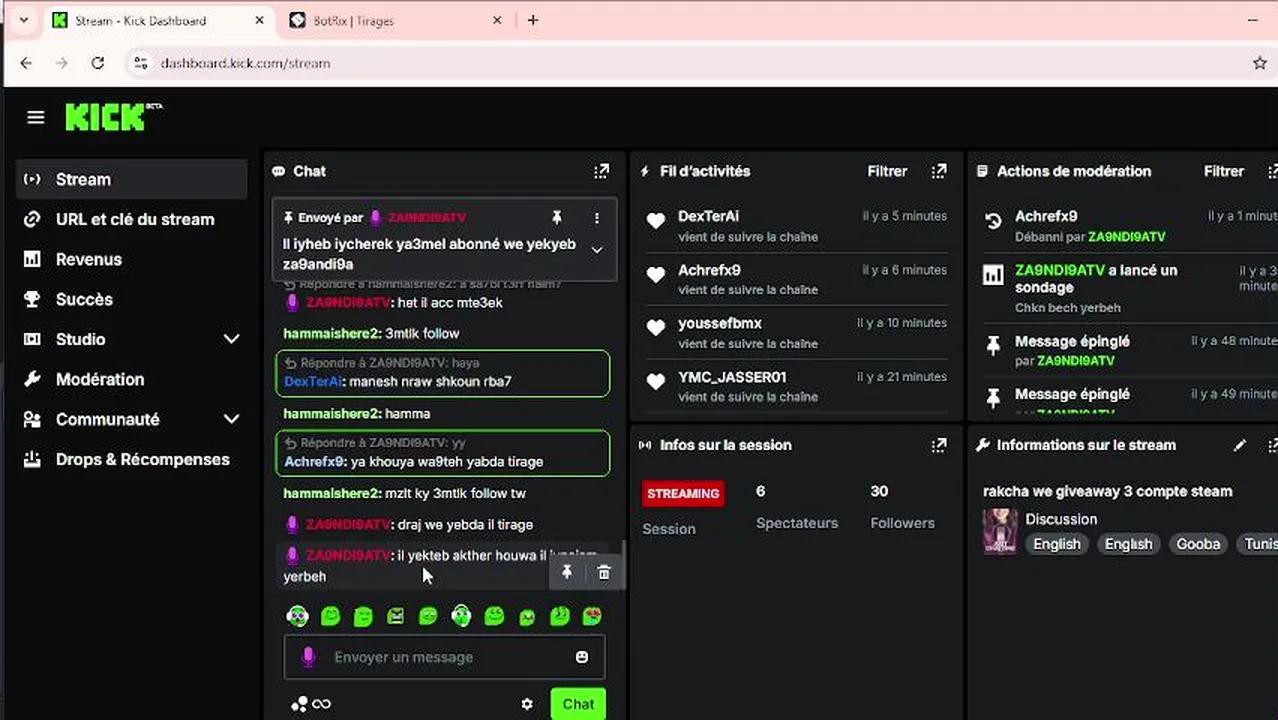Click the heart icon next to DexTerAi

[x=656, y=221]
